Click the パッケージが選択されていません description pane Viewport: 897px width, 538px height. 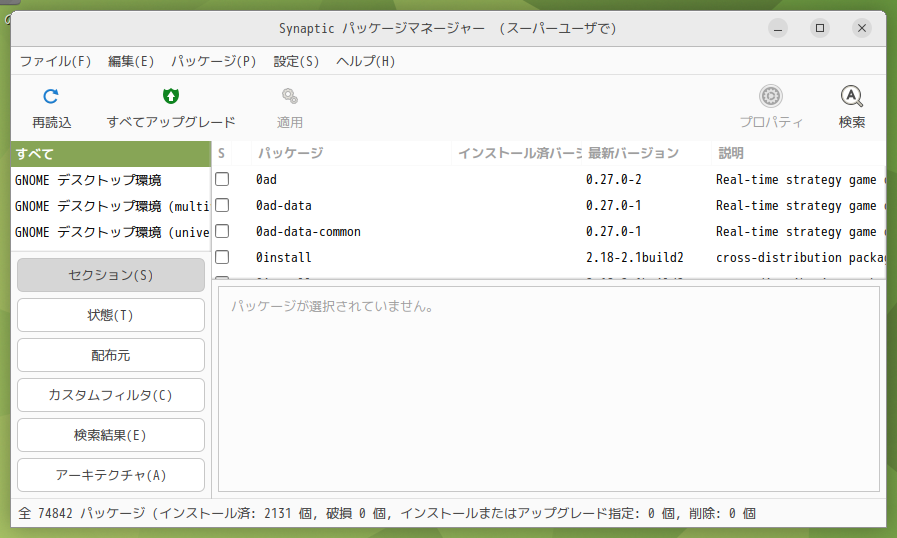pos(549,389)
